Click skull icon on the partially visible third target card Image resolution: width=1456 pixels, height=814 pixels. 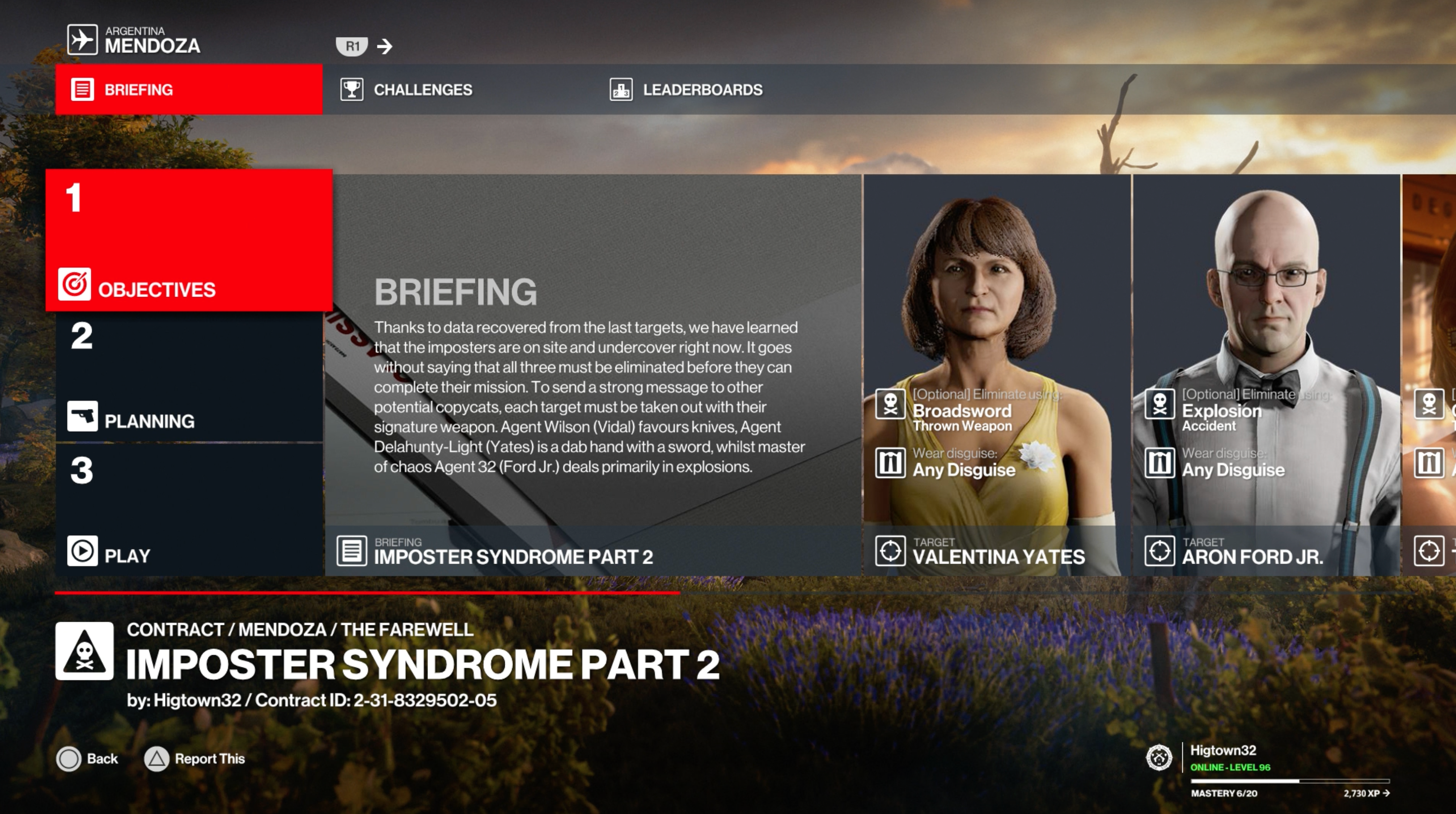pos(1429,403)
